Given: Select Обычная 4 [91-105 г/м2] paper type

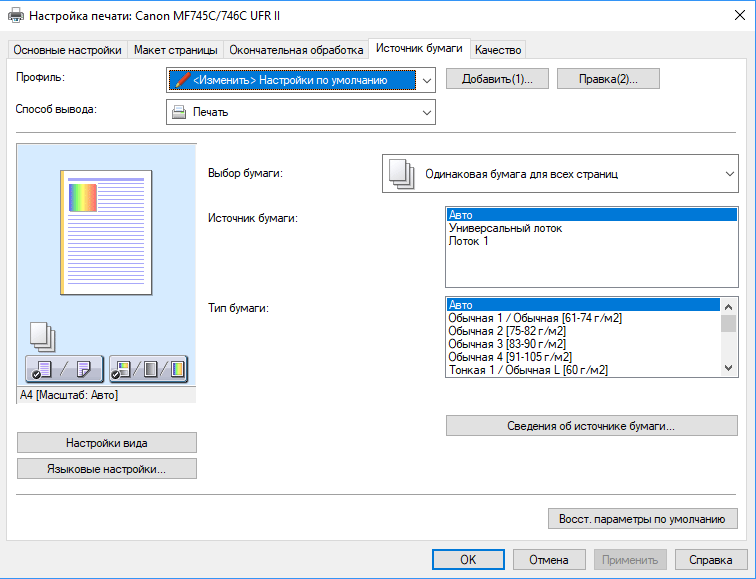Looking at the screenshot, I should tap(583, 357).
